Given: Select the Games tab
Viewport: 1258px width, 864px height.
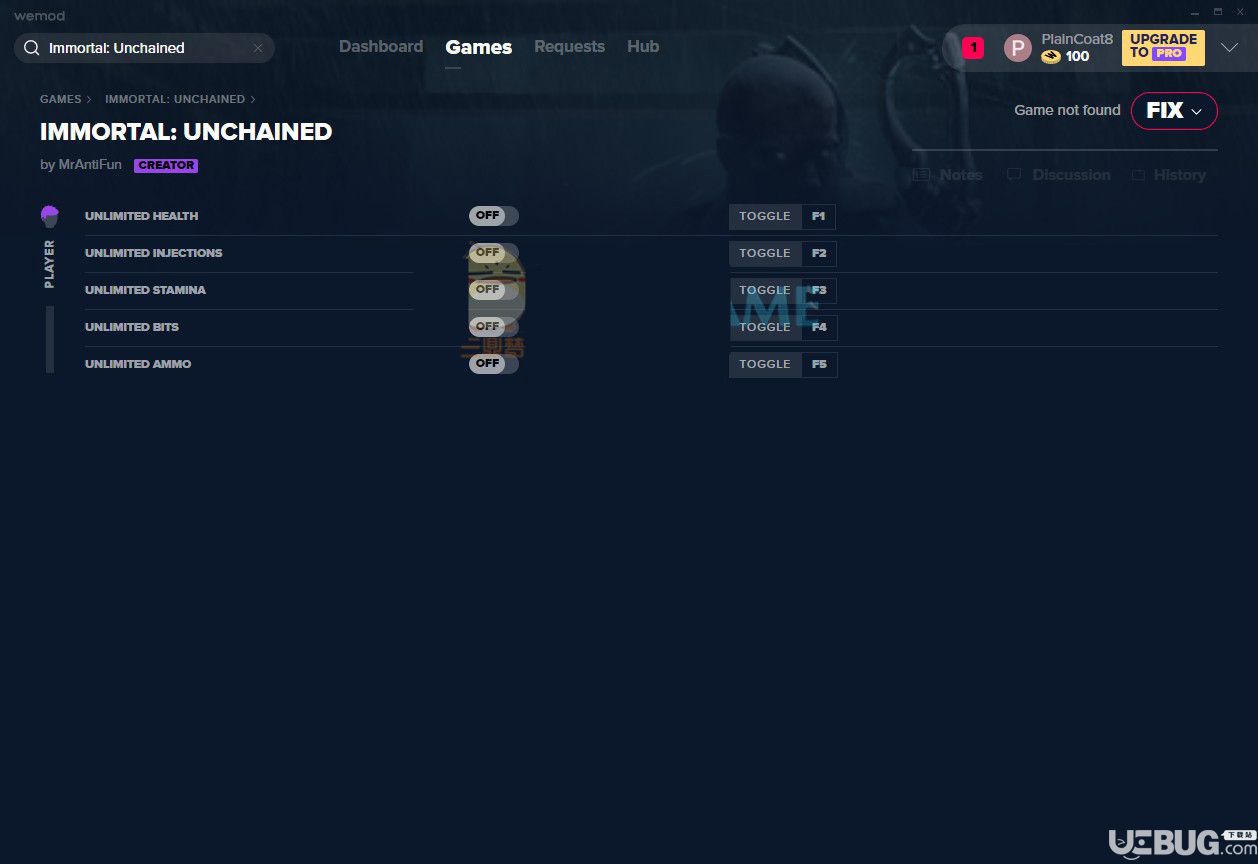Looking at the screenshot, I should click(479, 47).
